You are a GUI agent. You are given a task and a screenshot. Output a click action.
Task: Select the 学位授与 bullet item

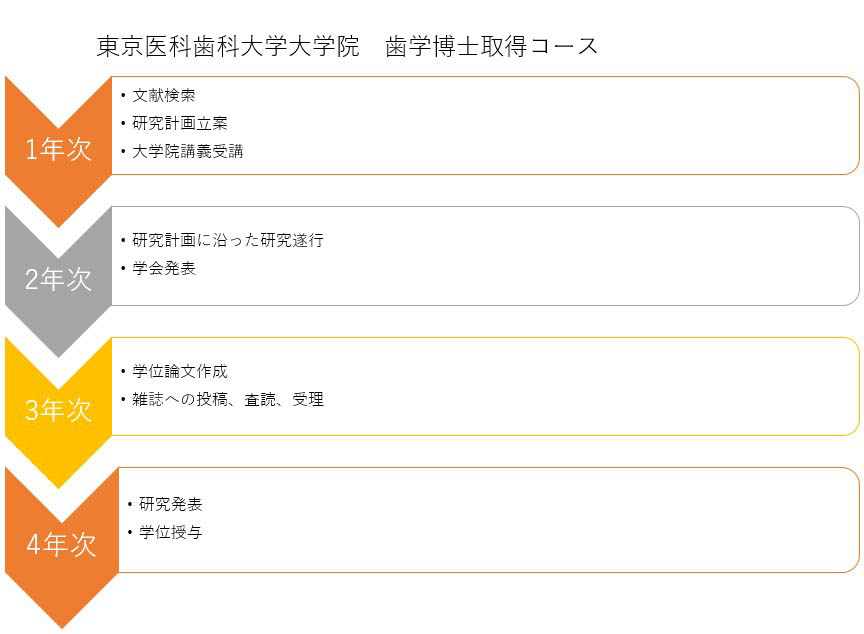pyautogui.click(x=171, y=533)
